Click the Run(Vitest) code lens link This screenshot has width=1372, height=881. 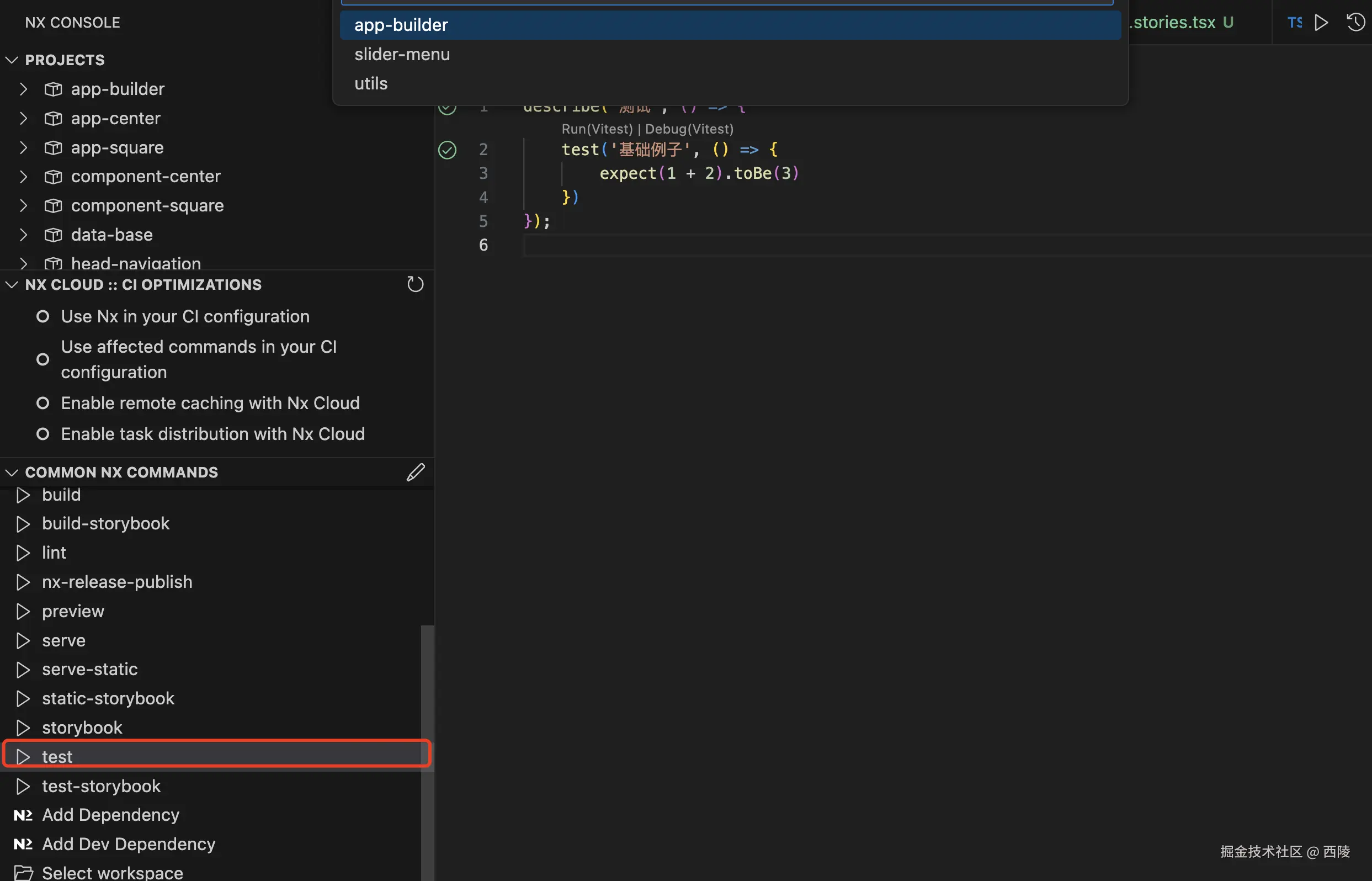(597, 129)
